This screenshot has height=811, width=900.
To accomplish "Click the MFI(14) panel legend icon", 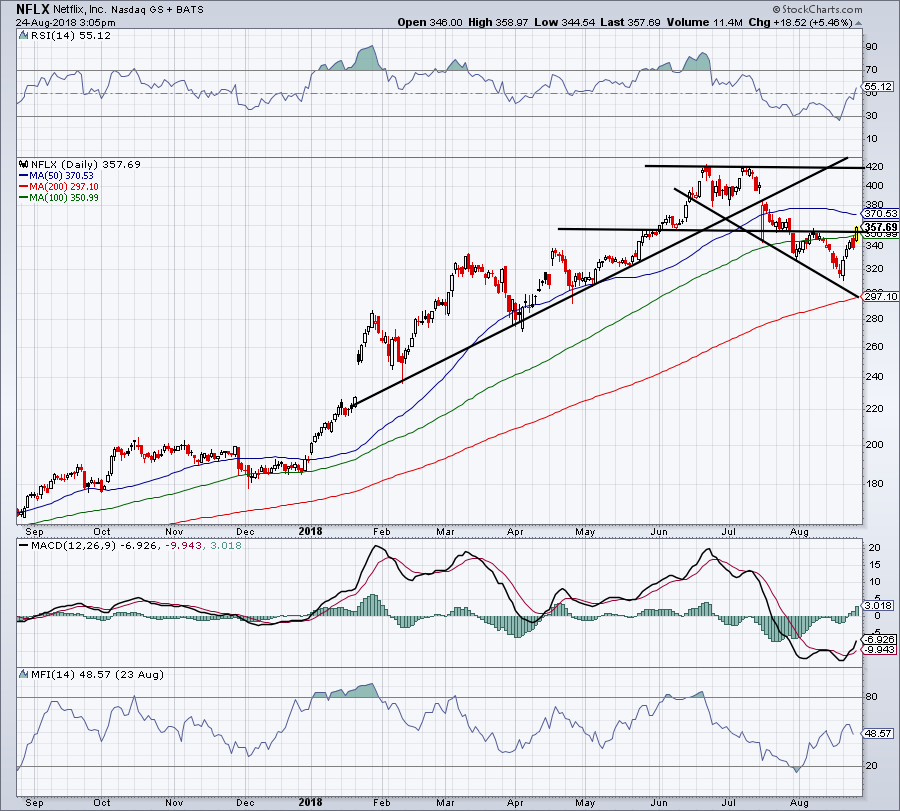I will pos(24,674).
